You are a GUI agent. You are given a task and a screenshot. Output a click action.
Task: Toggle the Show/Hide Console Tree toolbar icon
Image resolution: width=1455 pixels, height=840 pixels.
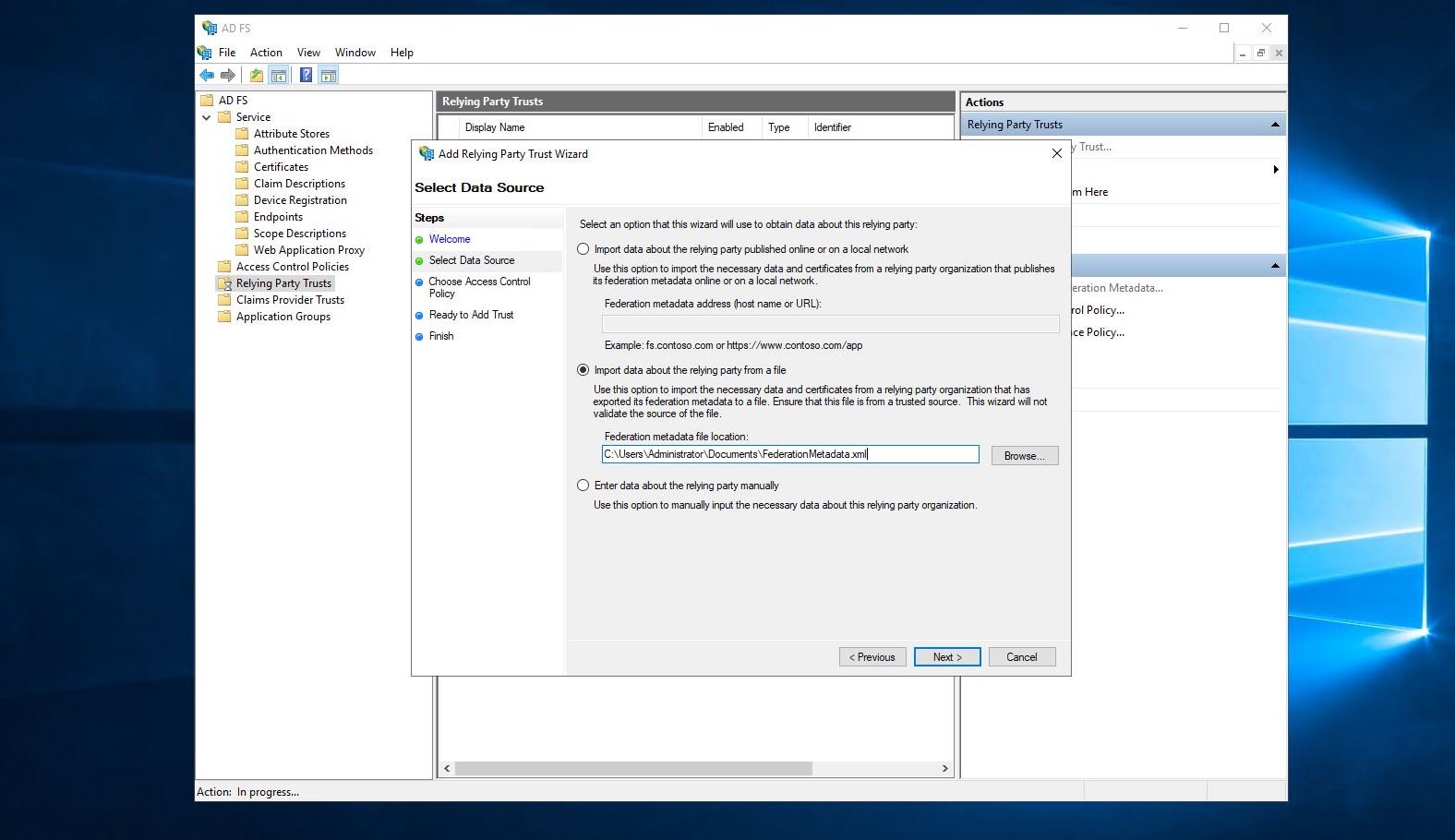(x=278, y=75)
